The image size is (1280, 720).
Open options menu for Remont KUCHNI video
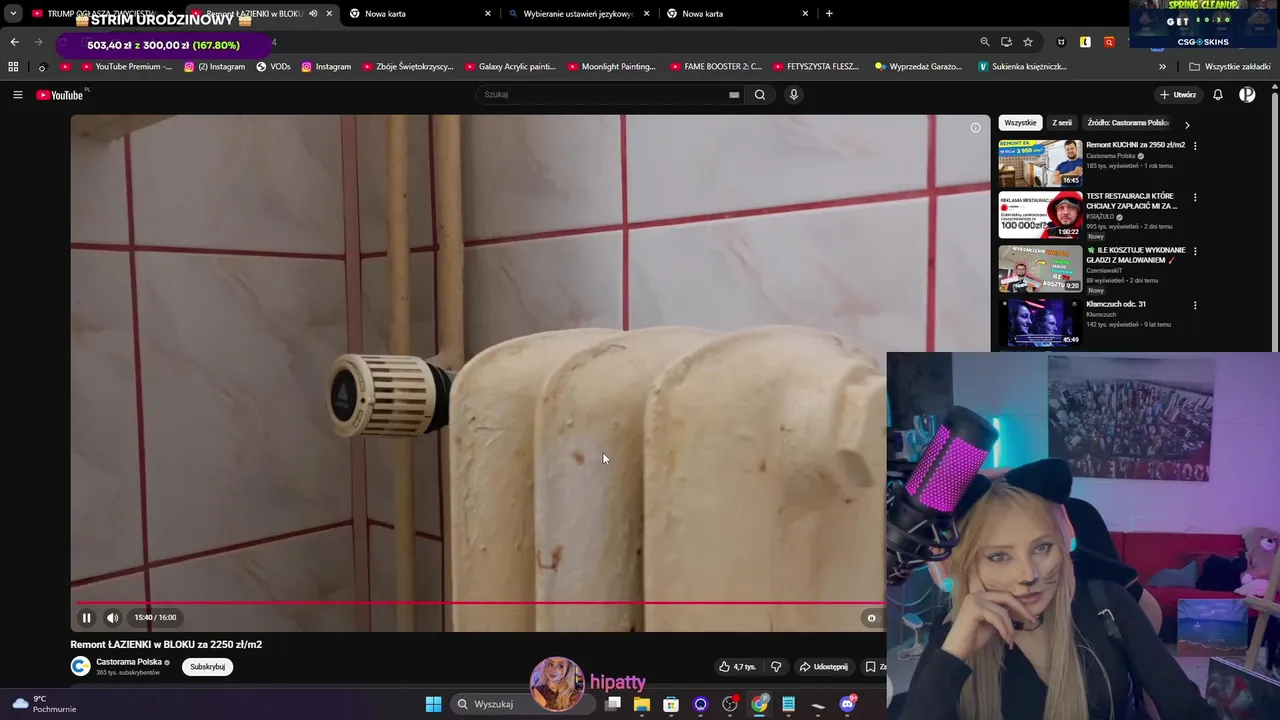[1195, 146]
